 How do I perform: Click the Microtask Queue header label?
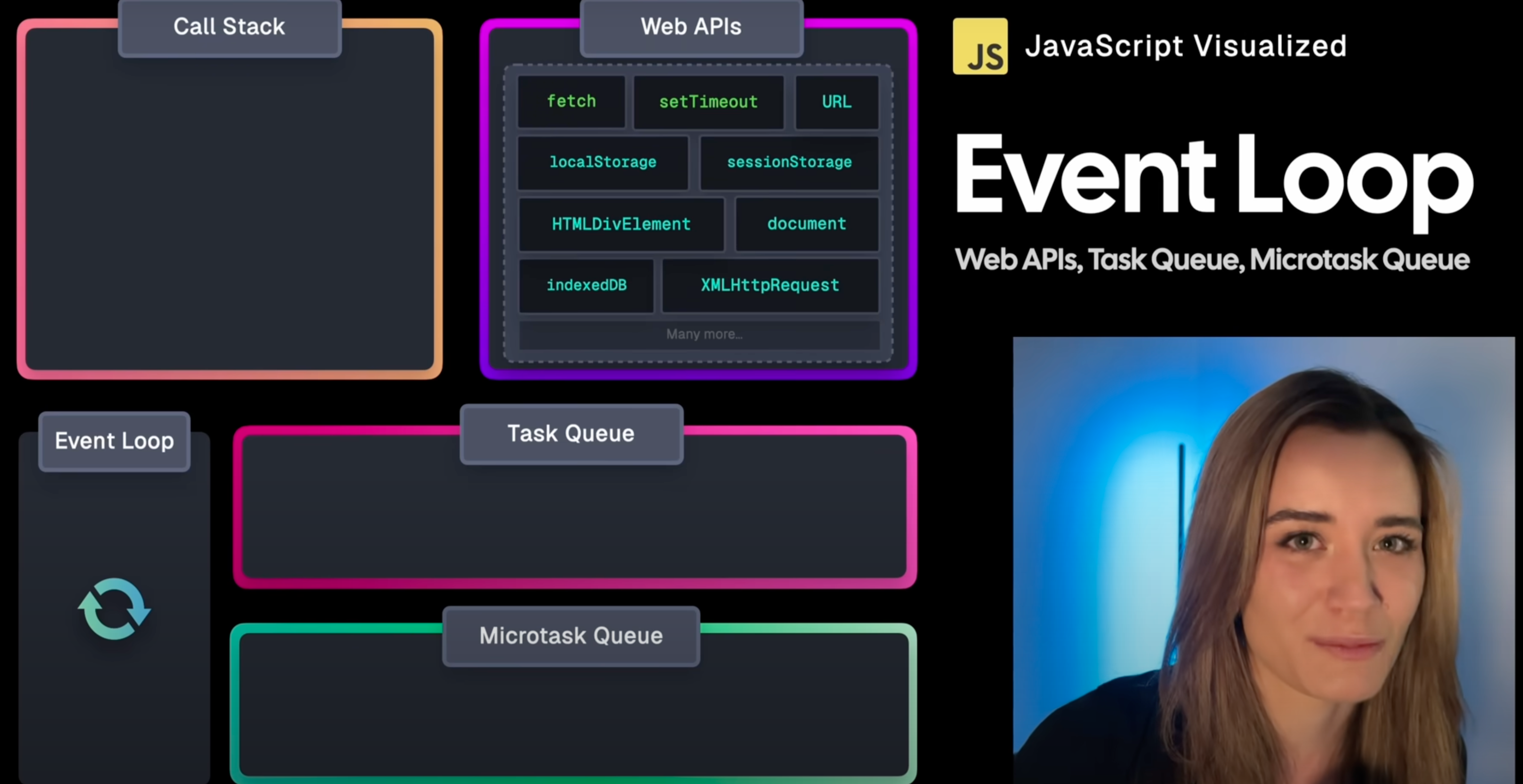tap(571, 636)
